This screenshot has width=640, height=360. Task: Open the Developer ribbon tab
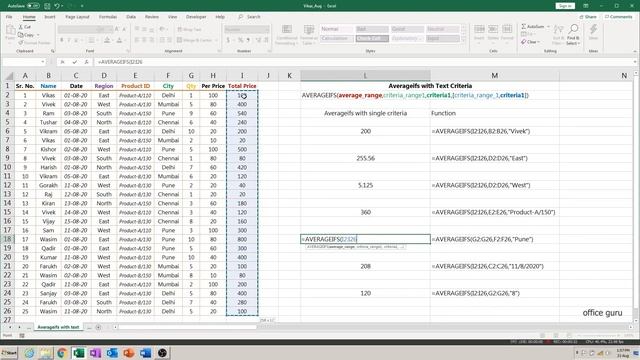click(x=196, y=17)
